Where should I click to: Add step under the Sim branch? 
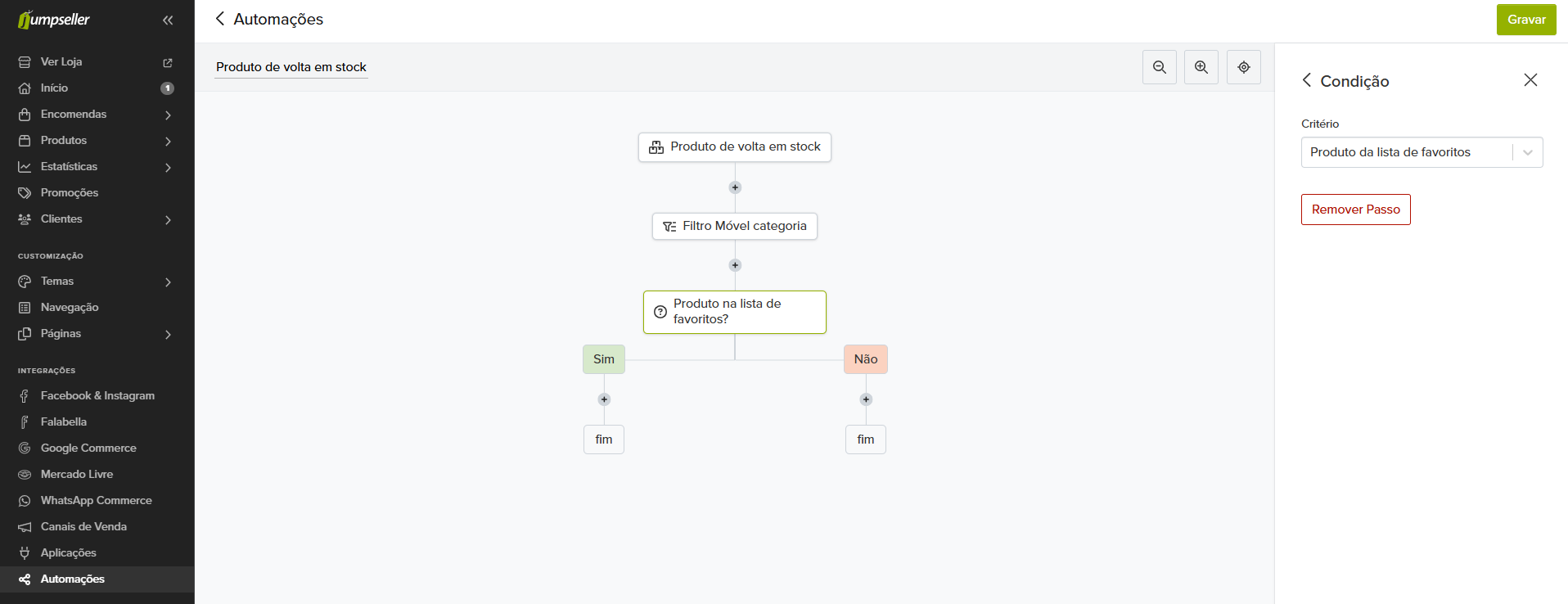click(604, 399)
